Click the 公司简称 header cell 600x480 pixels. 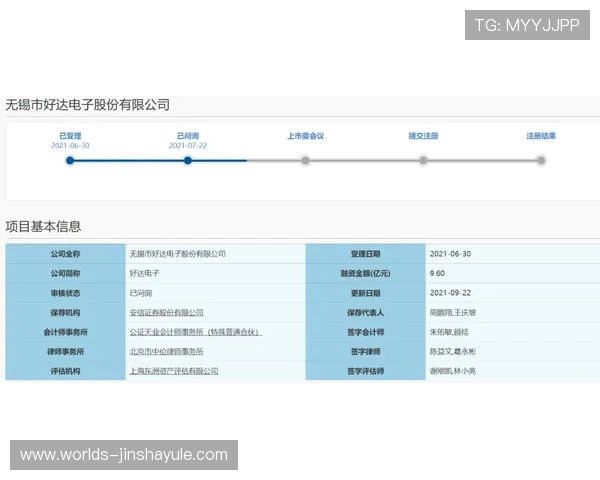click(65, 273)
